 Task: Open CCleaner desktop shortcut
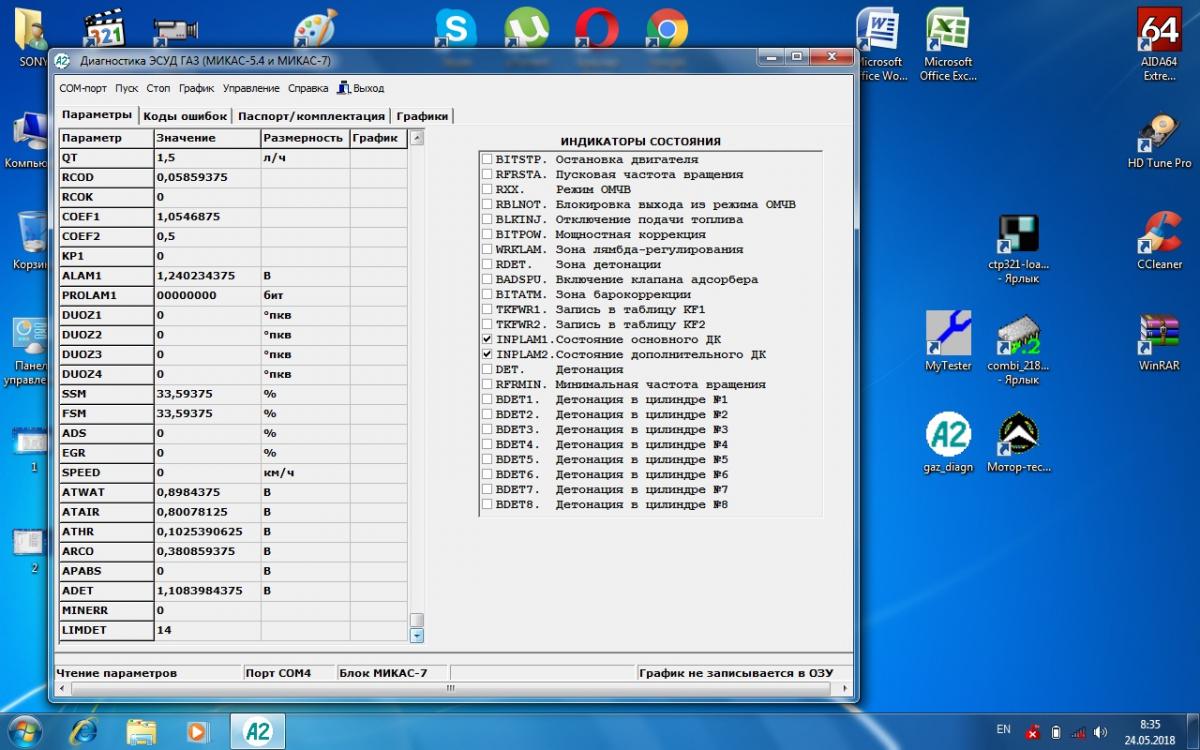[x=1159, y=241]
